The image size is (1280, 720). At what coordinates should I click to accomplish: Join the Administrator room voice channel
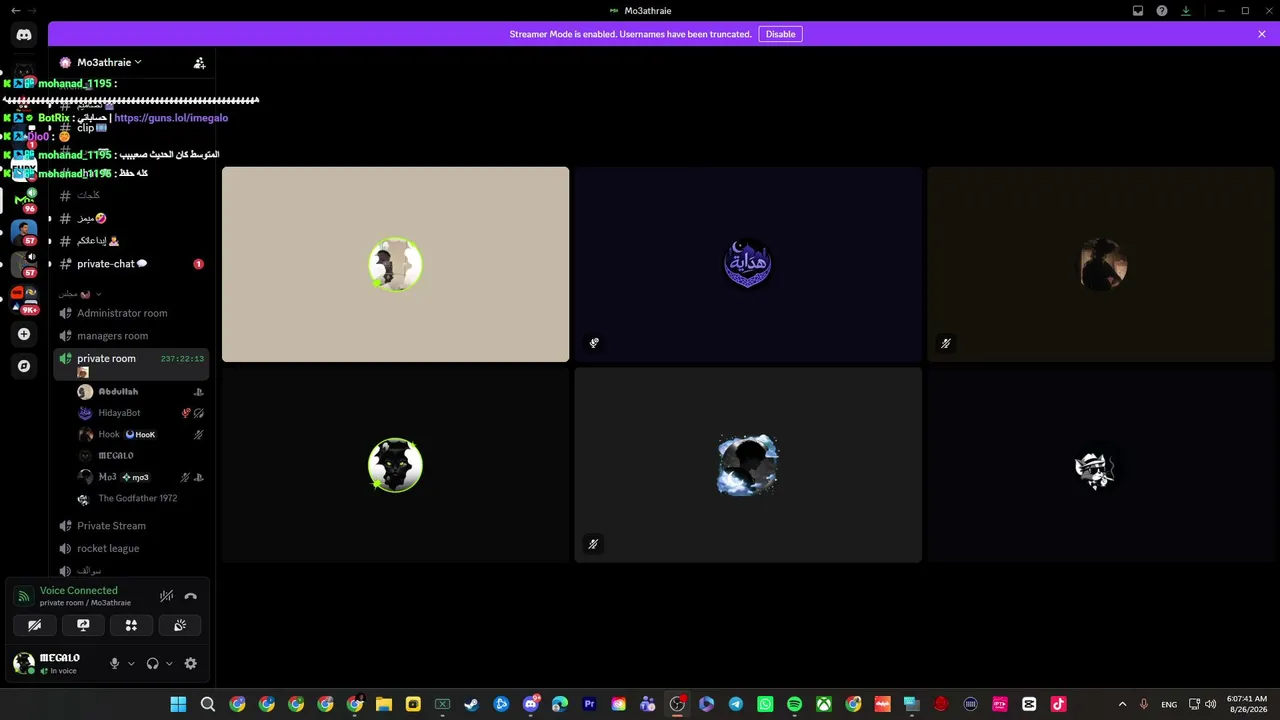pyautogui.click(x=131, y=313)
